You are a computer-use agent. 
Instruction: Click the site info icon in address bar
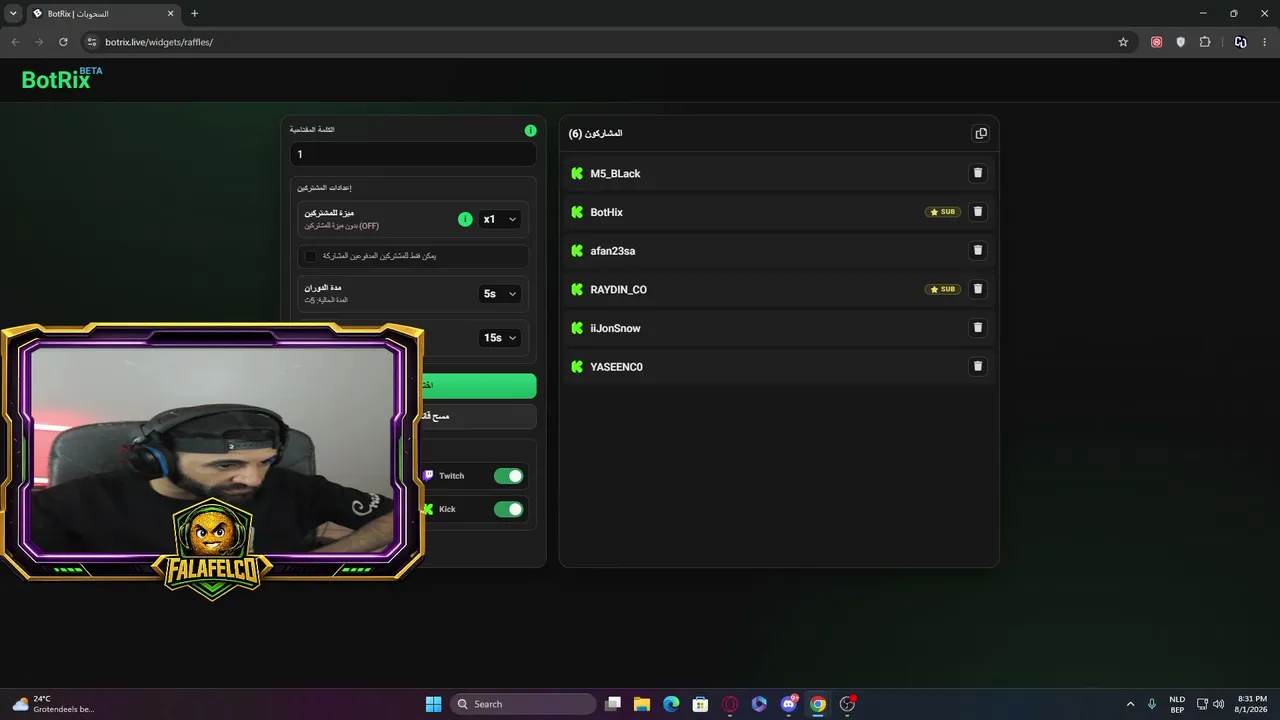pyautogui.click(x=91, y=42)
